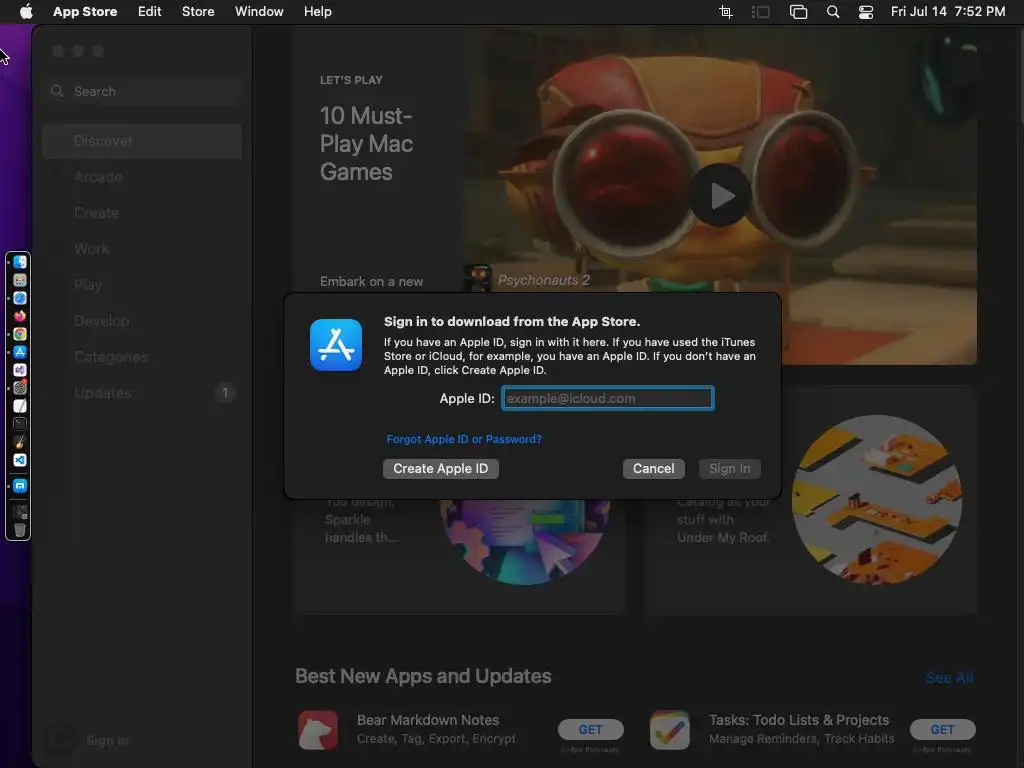This screenshot has width=1024, height=768.
Task: Click GET for Bear Markdown Notes
Action: click(590, 729)
